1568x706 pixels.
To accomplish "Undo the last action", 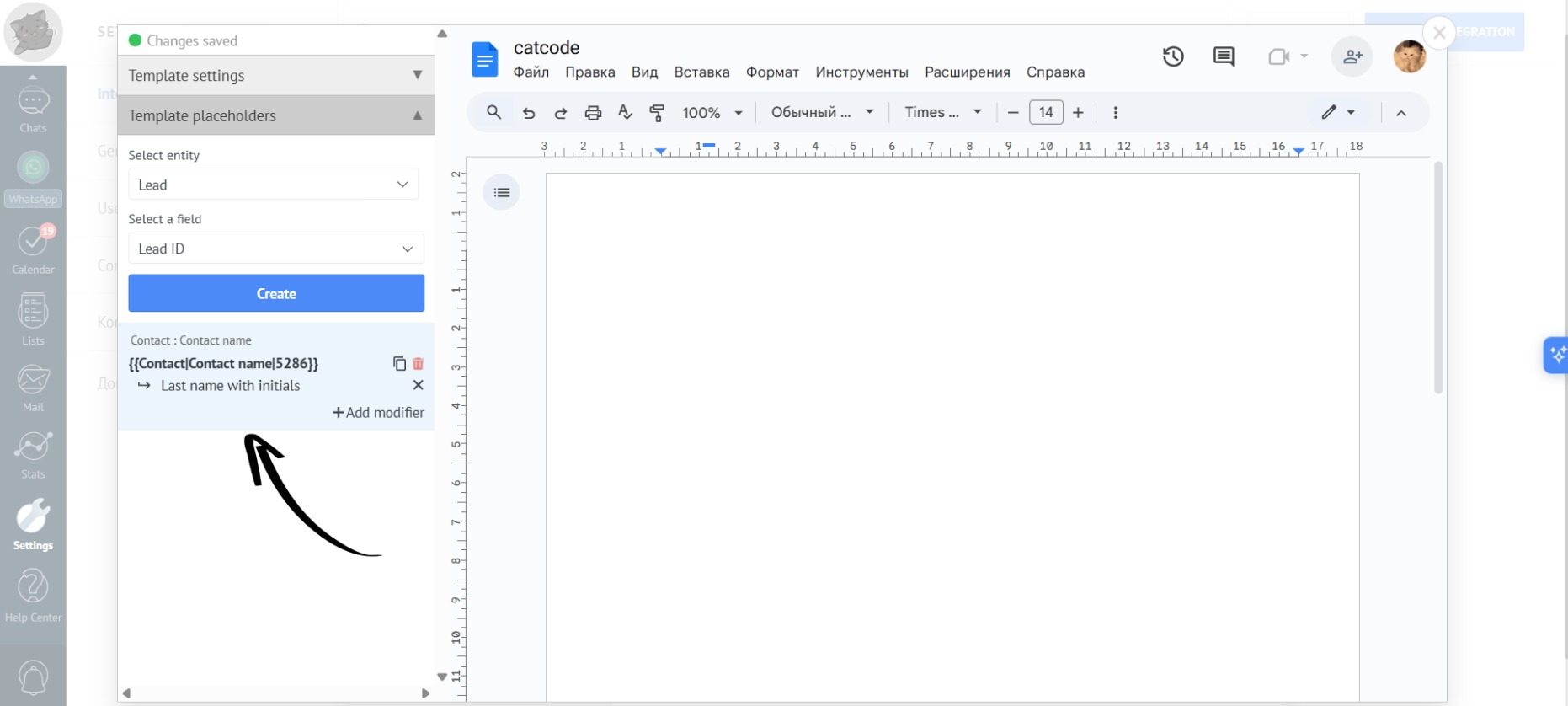I will 529,113.
